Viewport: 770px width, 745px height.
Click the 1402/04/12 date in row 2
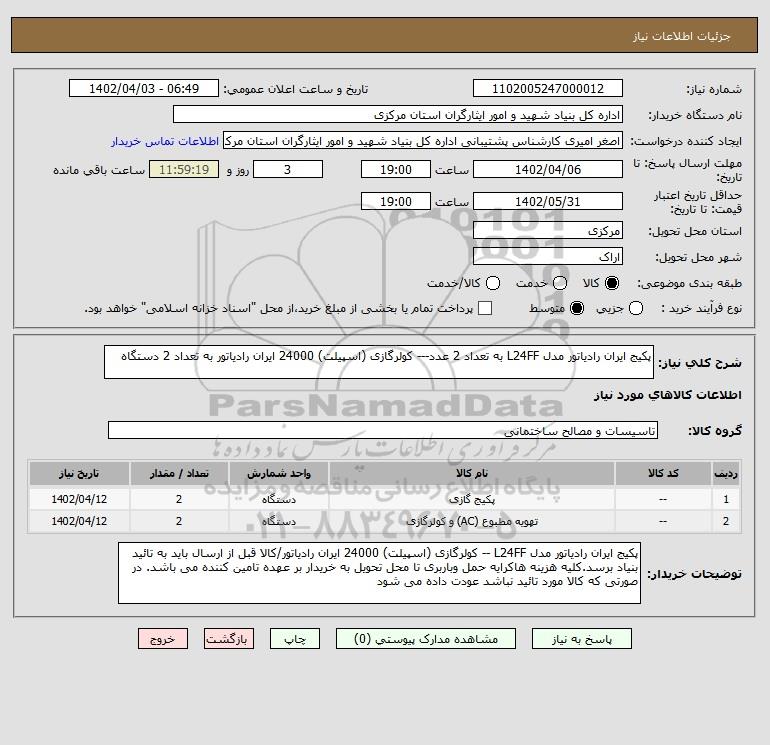tap(79, 521)
